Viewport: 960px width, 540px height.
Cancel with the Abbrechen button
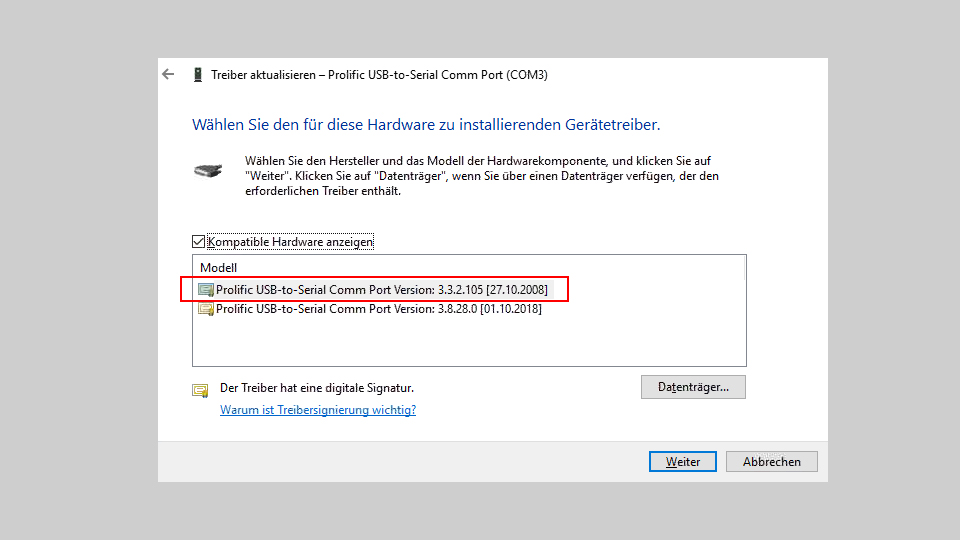pos(771,462)
